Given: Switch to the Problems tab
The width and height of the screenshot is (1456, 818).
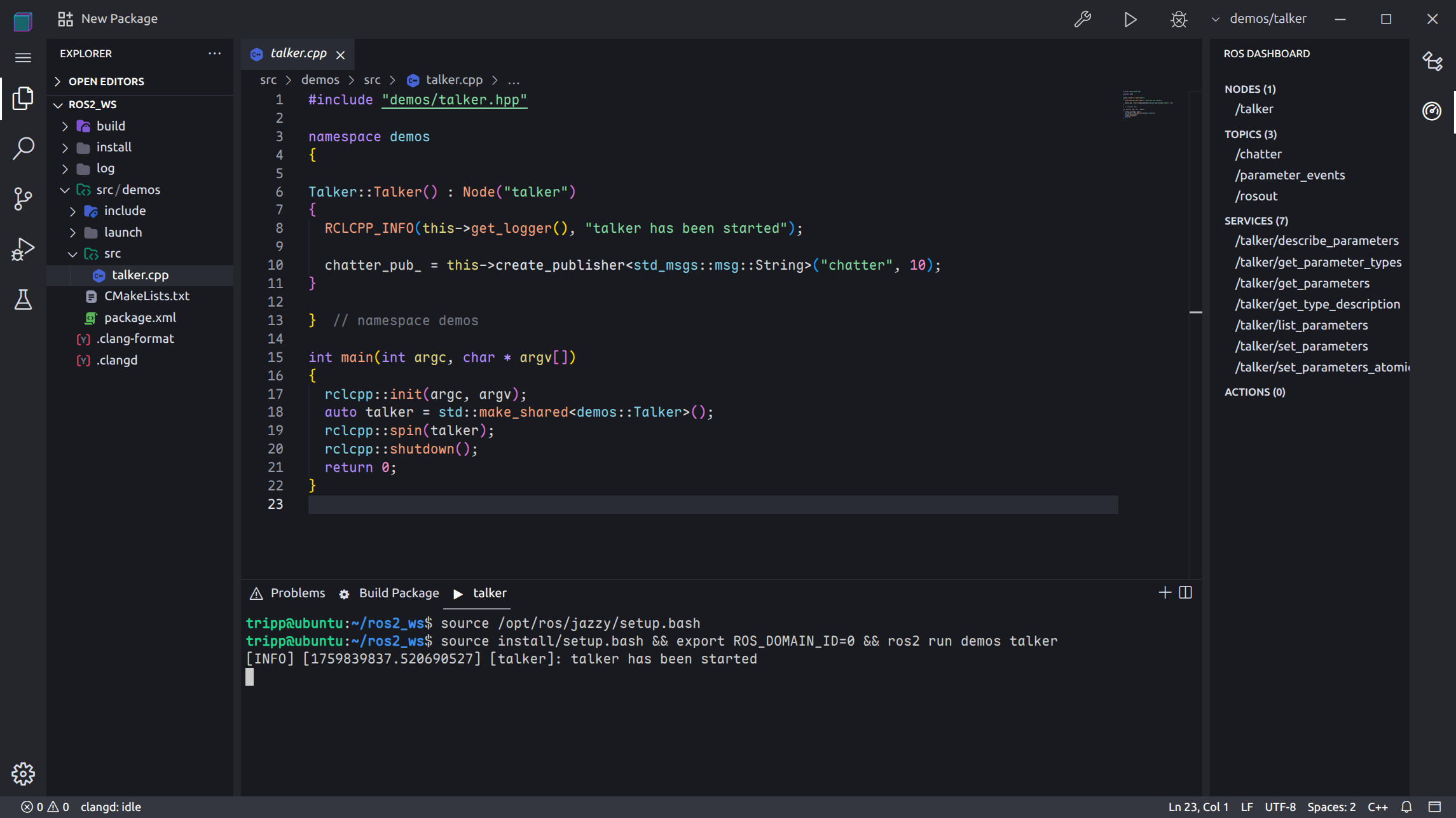Looking at the screenshot, I should (x=298, y=592).
